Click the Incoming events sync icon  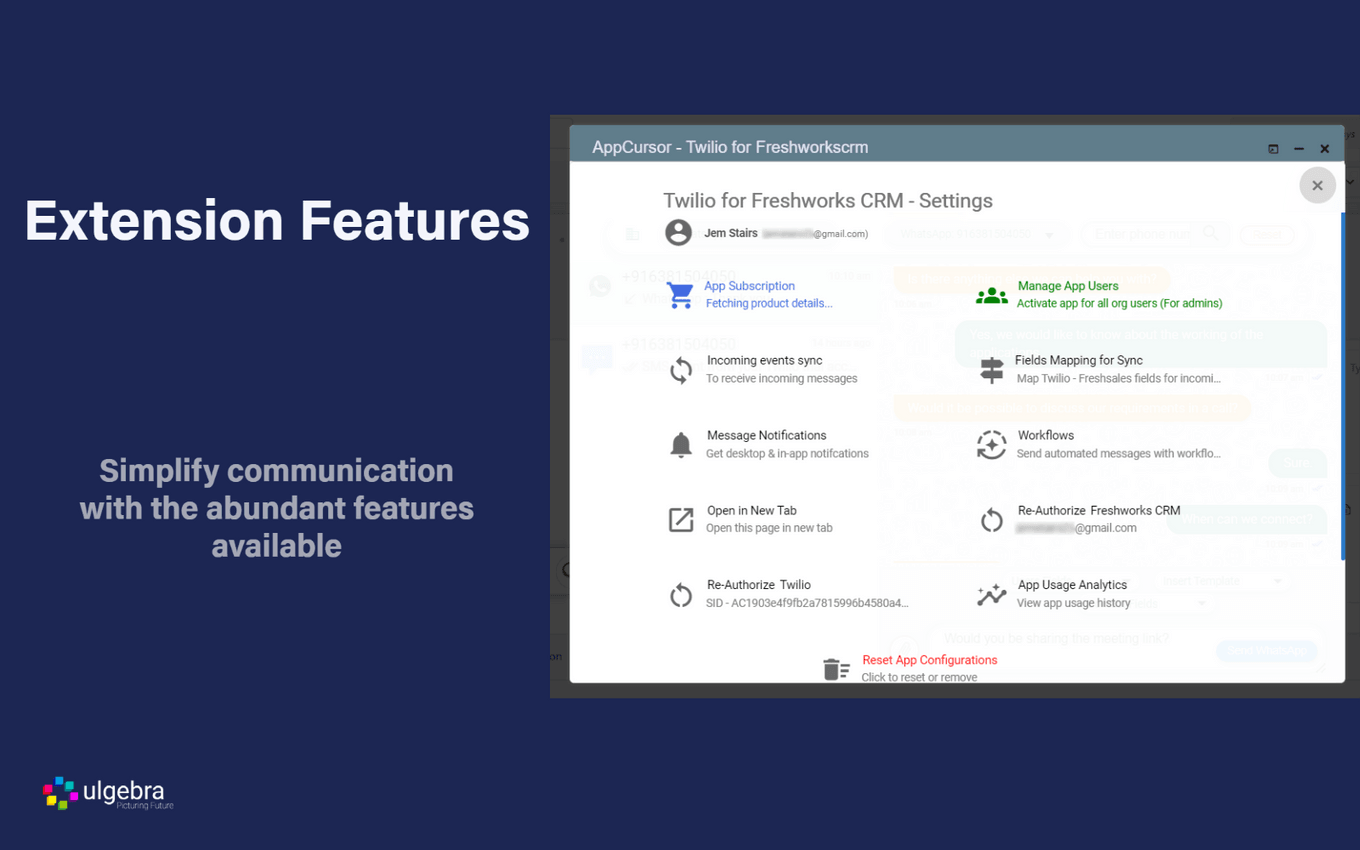tap(681, 370)
